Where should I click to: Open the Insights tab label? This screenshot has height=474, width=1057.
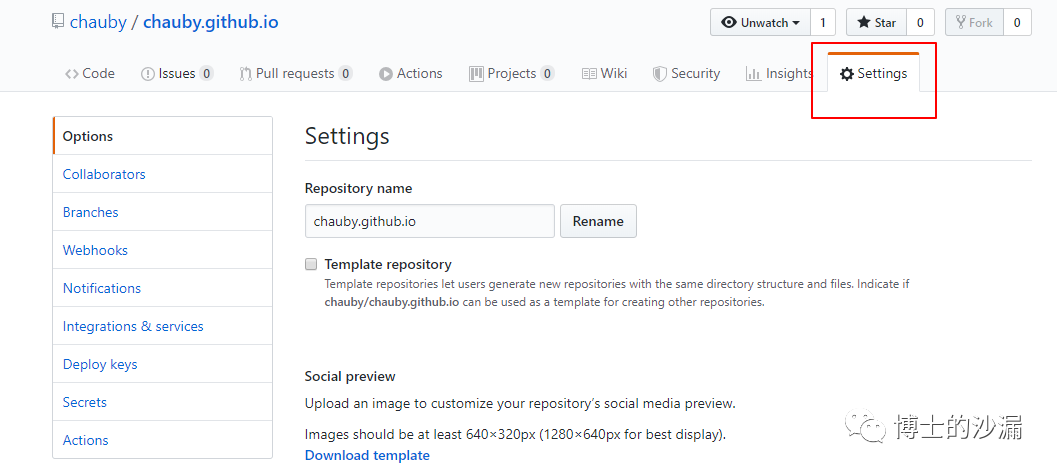click(x=789, y=73)
